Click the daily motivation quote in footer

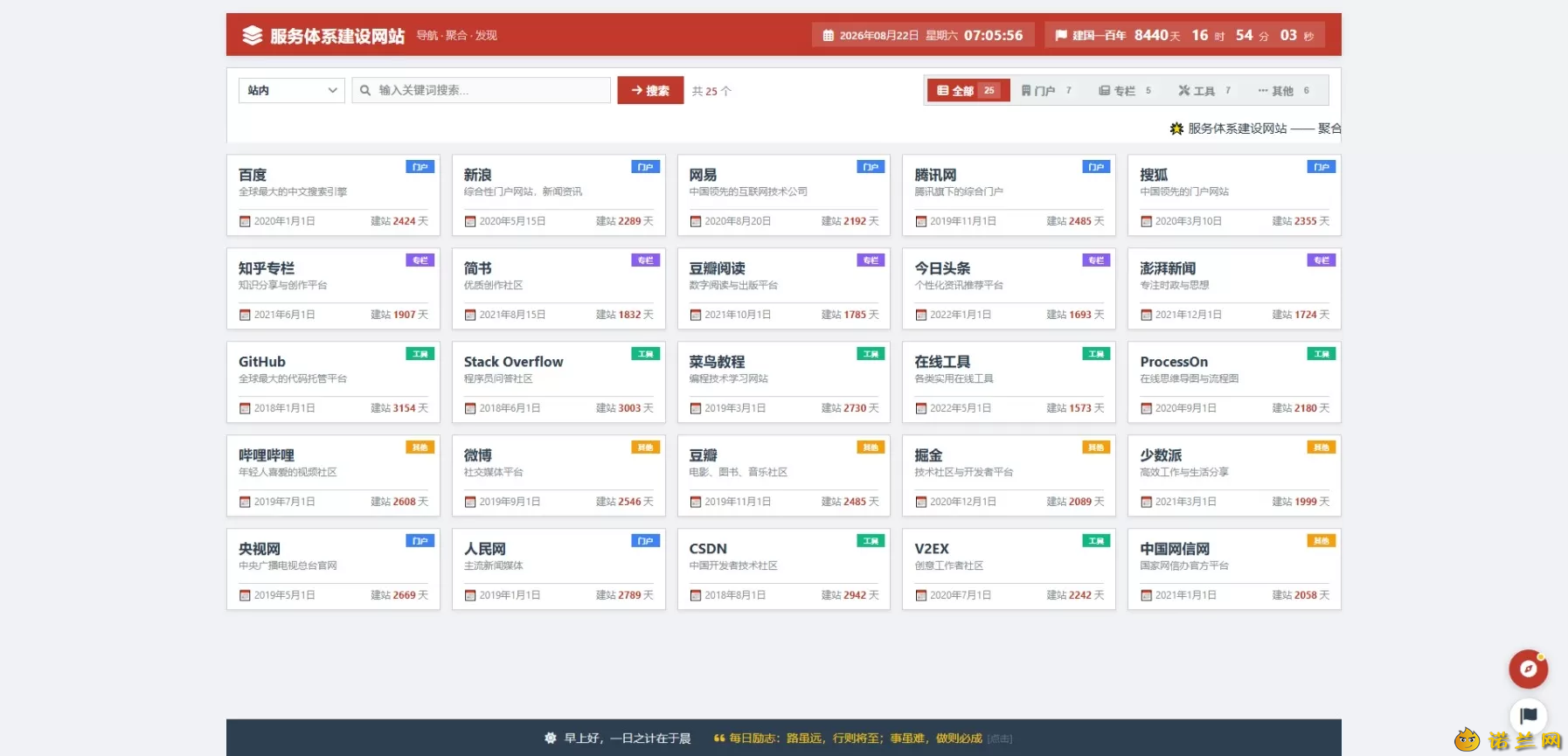coord(856,738)
